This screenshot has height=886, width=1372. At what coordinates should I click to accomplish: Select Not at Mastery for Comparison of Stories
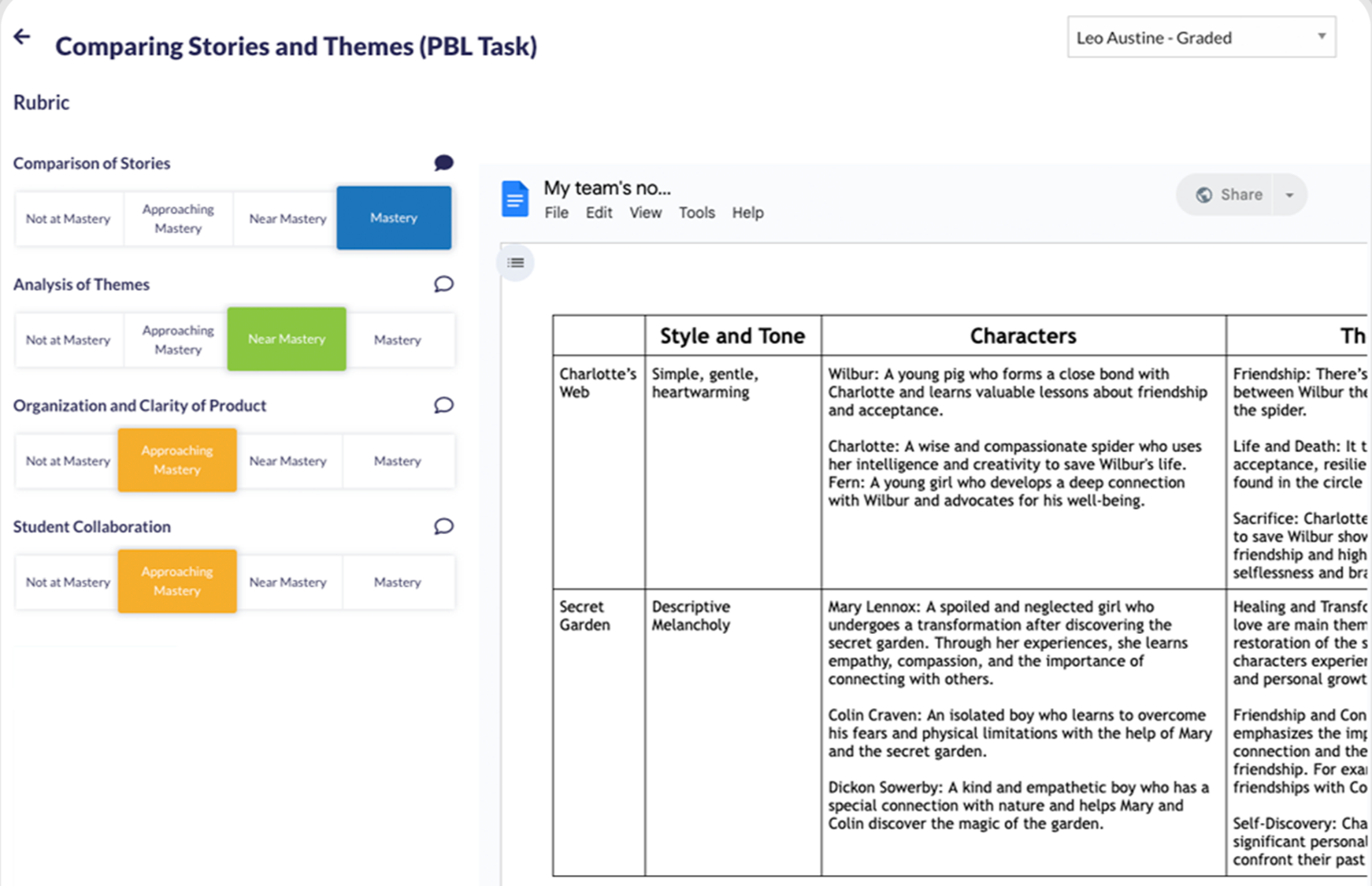(68, 219)
